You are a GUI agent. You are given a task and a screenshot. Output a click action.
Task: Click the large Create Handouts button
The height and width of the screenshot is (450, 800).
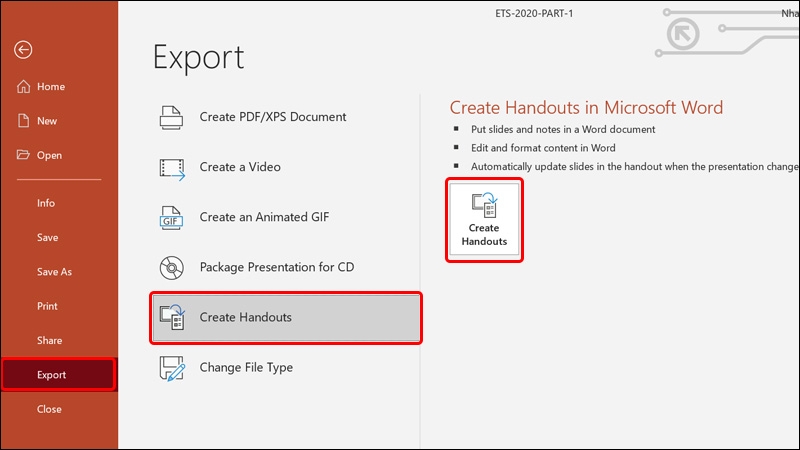point(484,220)
